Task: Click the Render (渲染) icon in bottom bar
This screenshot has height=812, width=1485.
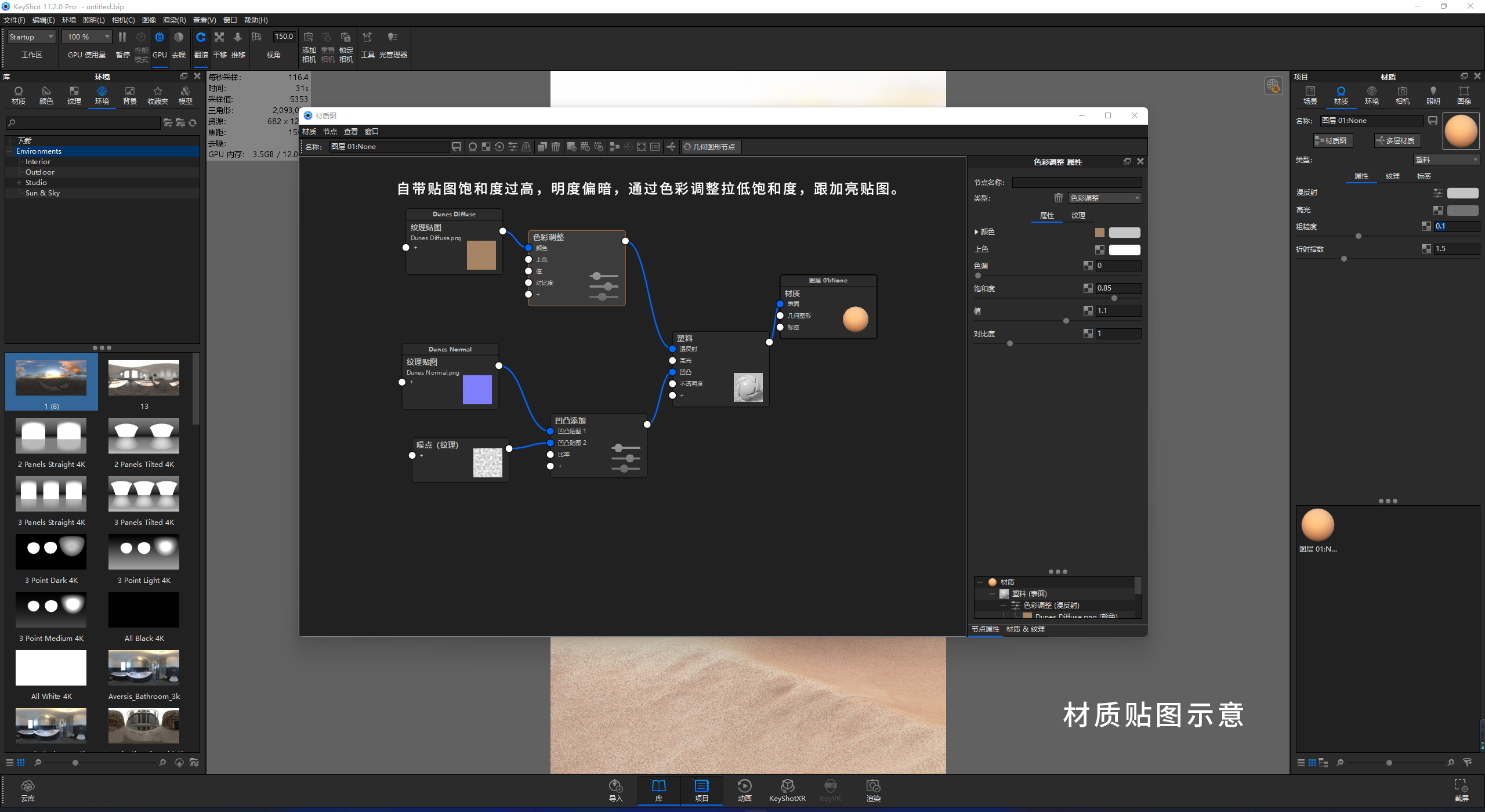Action: [873, 787]
